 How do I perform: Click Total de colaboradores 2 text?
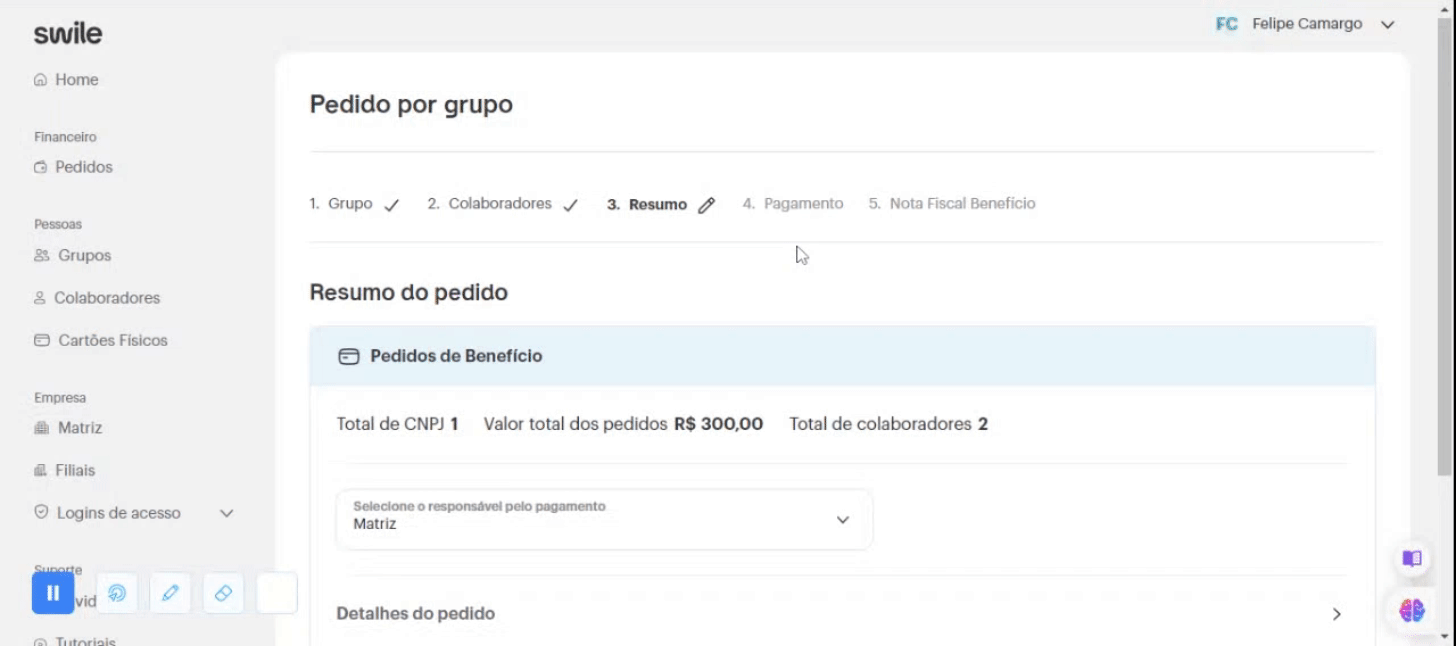[x=888, y=424]
